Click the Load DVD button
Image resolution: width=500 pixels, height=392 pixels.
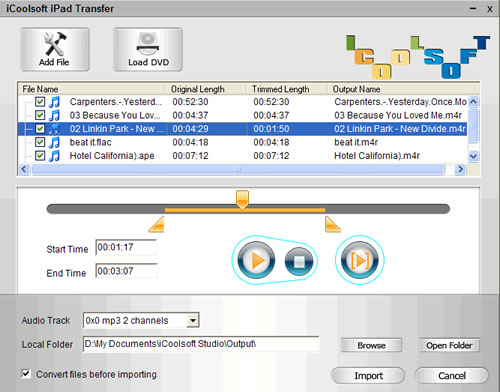pyautogui.click(x=148, y=49)
